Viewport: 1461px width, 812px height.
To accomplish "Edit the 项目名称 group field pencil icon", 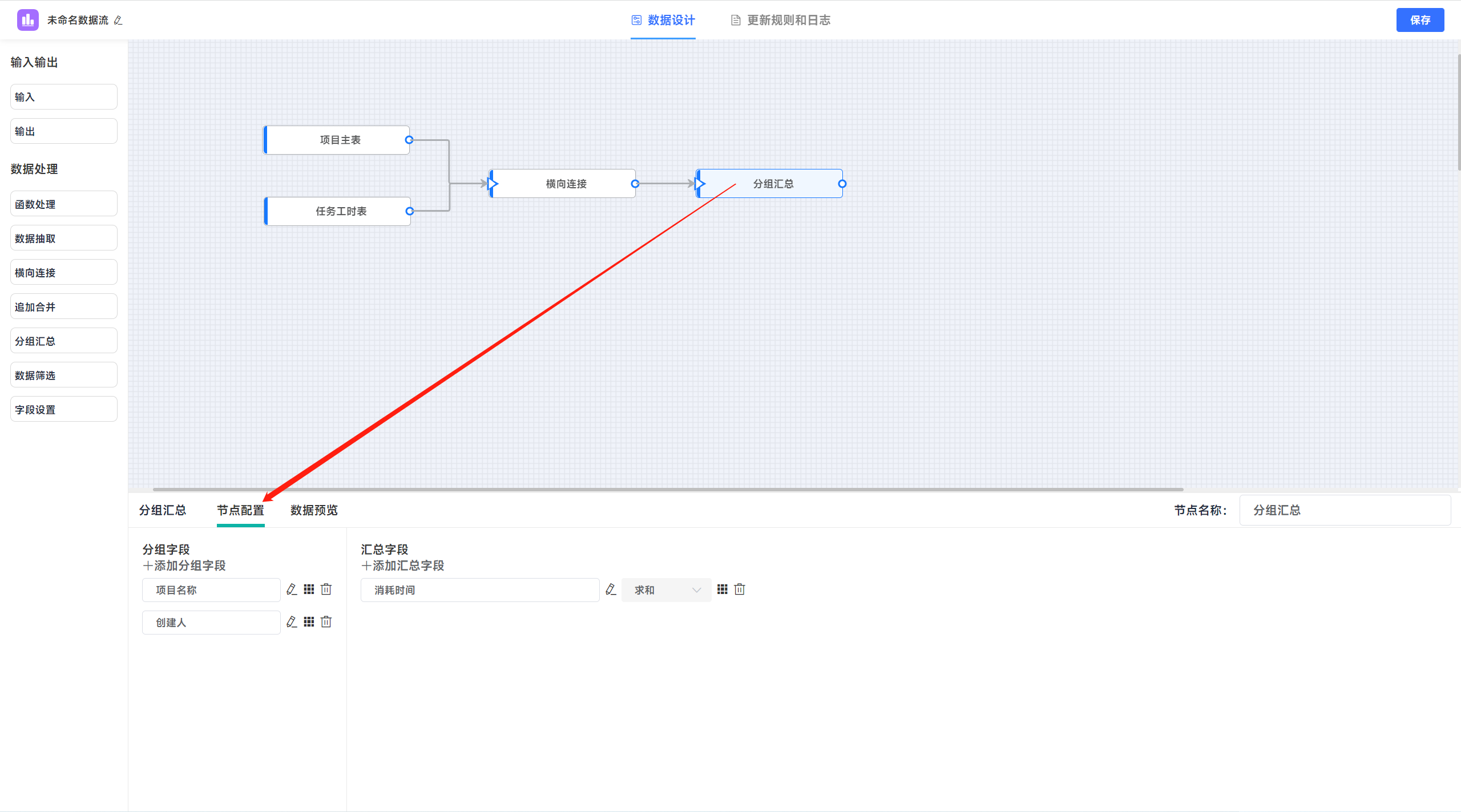I will [292, 589].
